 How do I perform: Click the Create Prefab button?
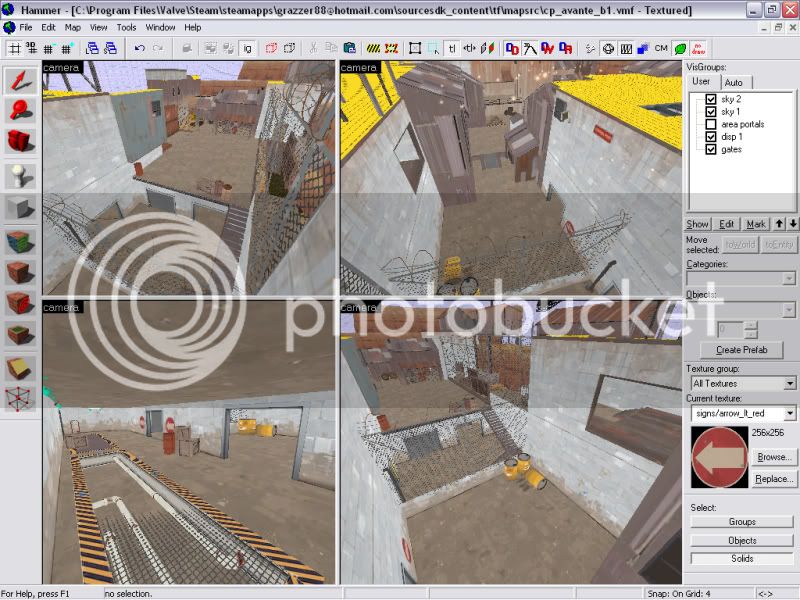(741, 350)
